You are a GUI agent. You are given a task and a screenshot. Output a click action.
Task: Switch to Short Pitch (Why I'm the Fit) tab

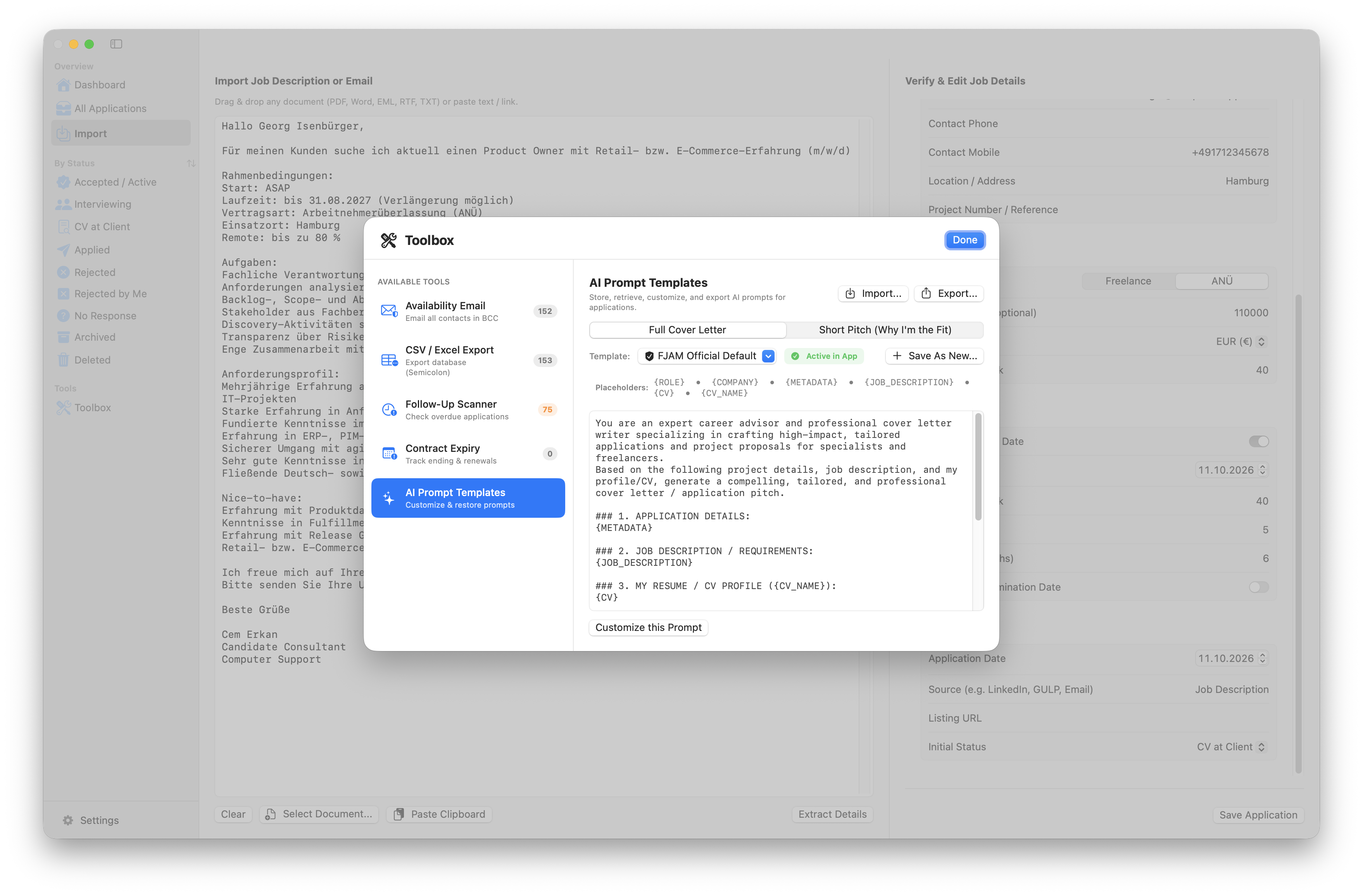coord(885,330)
